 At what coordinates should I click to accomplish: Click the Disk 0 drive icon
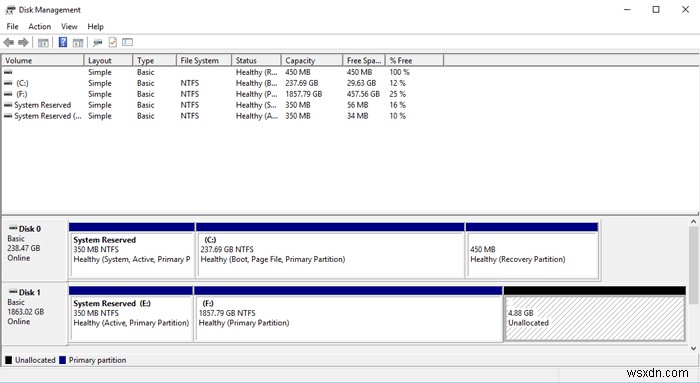pyautogui.click(x=13, y=229)
